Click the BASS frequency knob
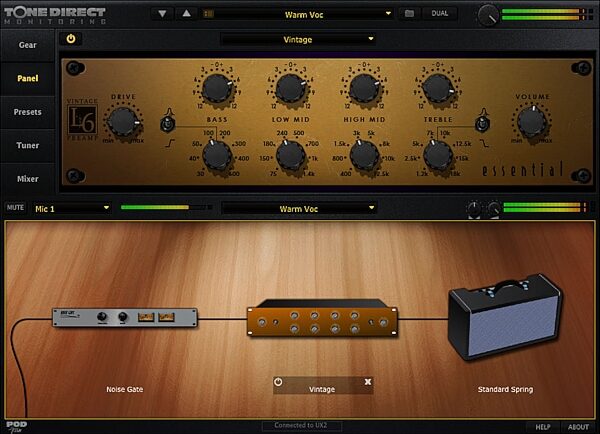This screenshot has height=434, width=600. point(217,156)
